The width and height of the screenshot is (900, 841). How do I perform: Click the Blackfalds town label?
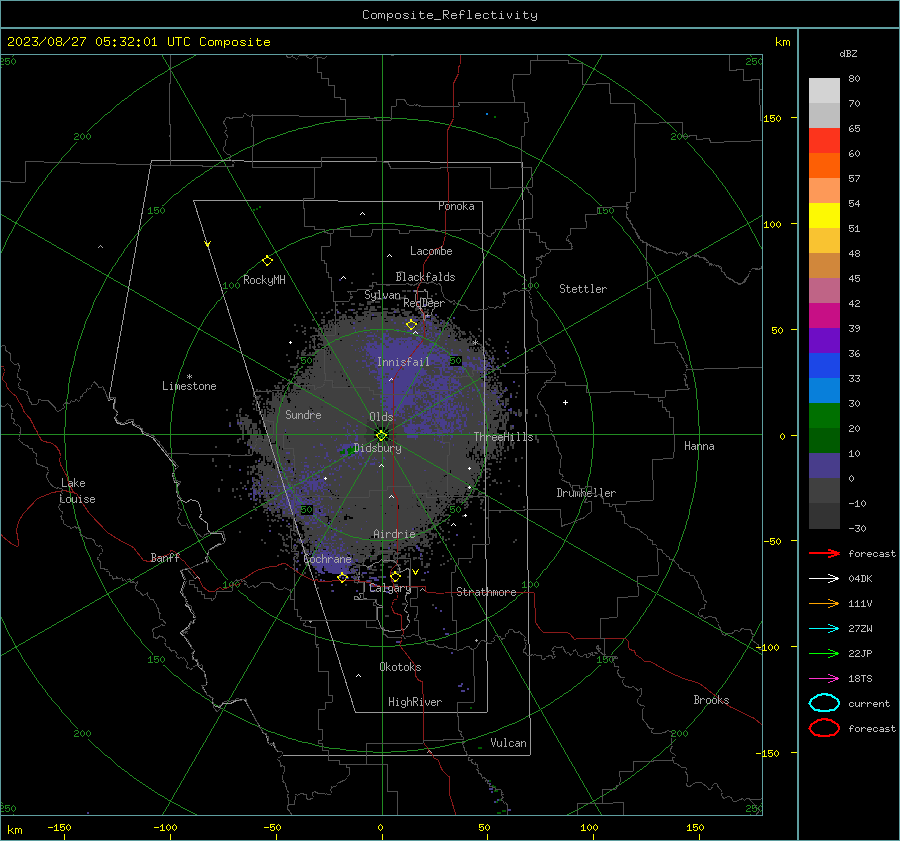(x=425, y=277)
